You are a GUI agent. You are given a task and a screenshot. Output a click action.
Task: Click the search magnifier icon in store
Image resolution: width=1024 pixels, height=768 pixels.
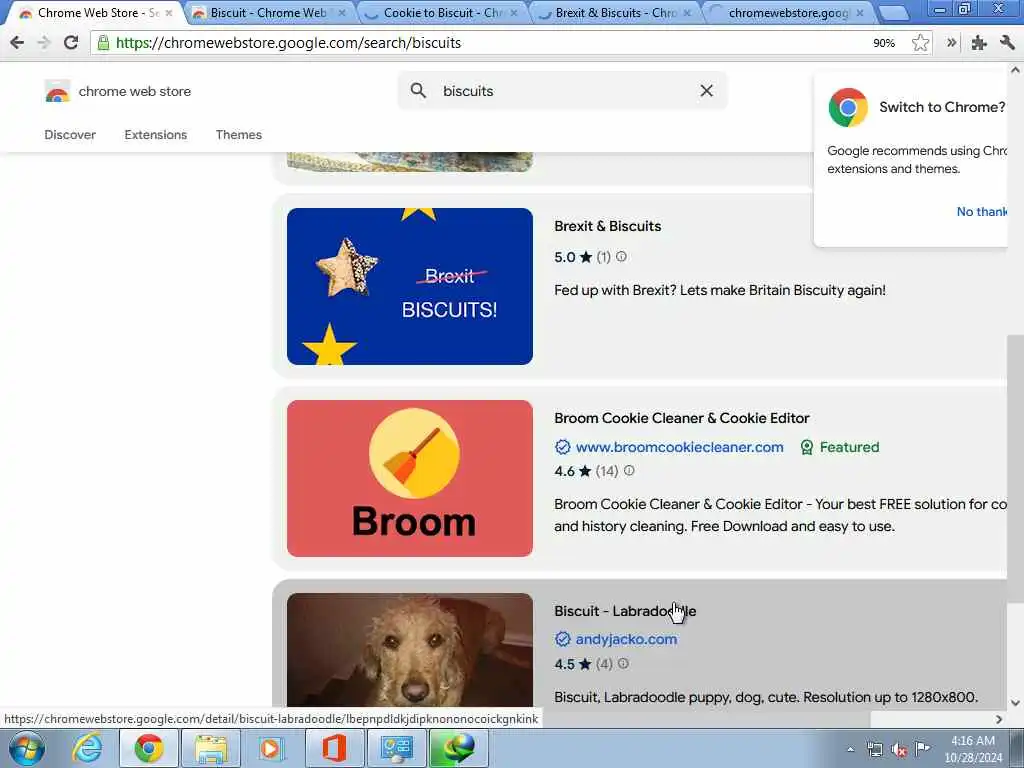coord(418,91)
